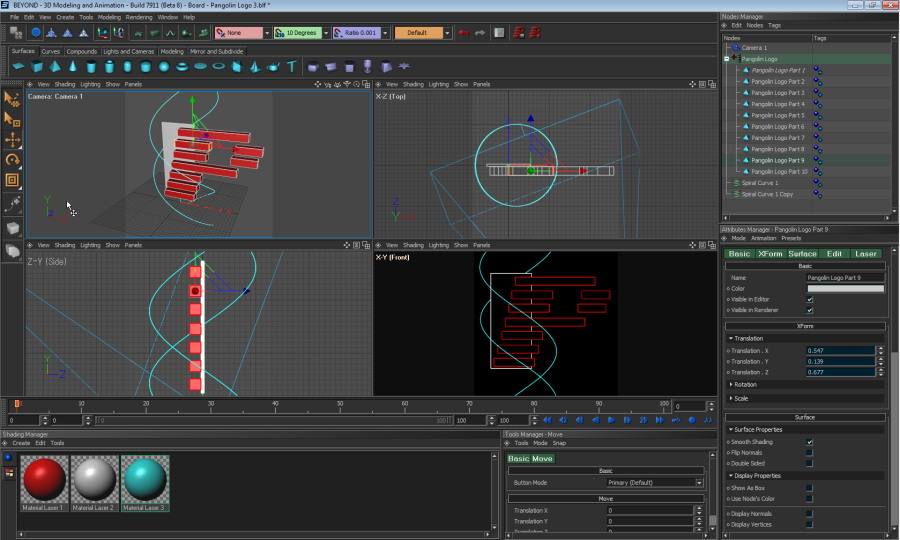Switch to the Lights and Cameras tab
Viewport: 900px width, 540px height.
pos(130,51)
